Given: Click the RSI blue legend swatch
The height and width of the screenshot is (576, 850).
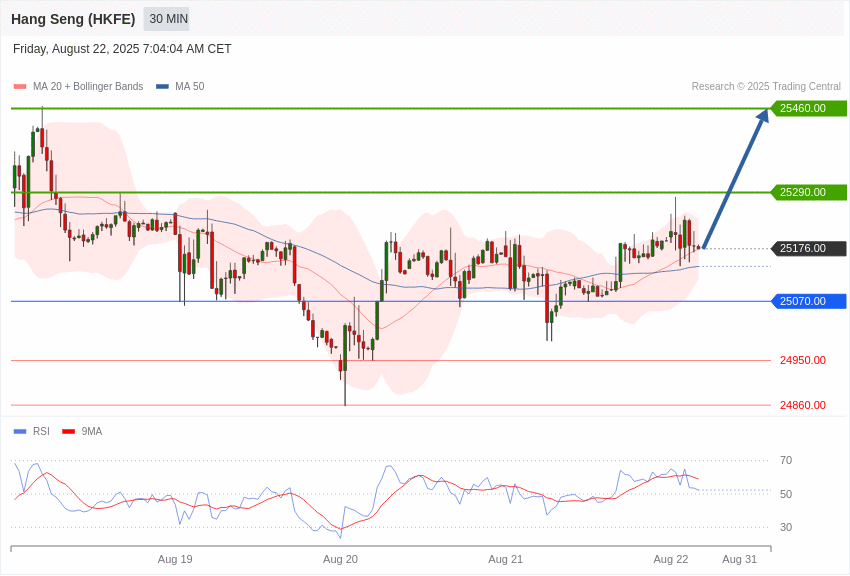Looking at the screenshot, I should 20,431.
